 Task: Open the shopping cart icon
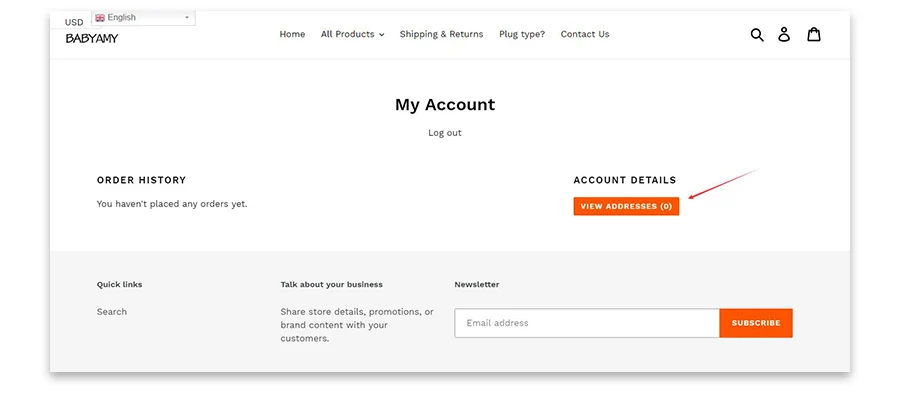pyautogui.click(x=814, y=34)
